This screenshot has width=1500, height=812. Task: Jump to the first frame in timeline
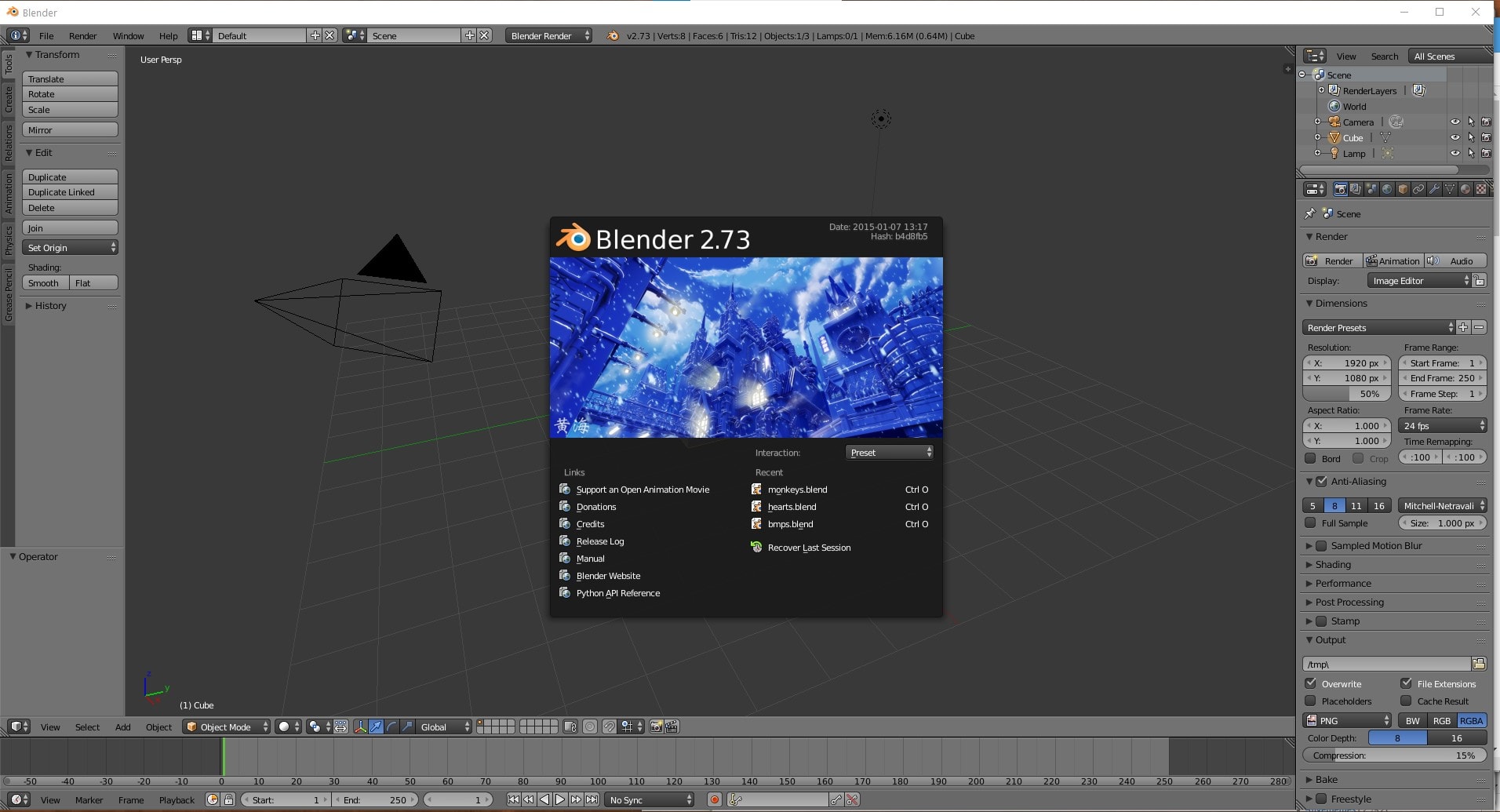pos(513,799)
